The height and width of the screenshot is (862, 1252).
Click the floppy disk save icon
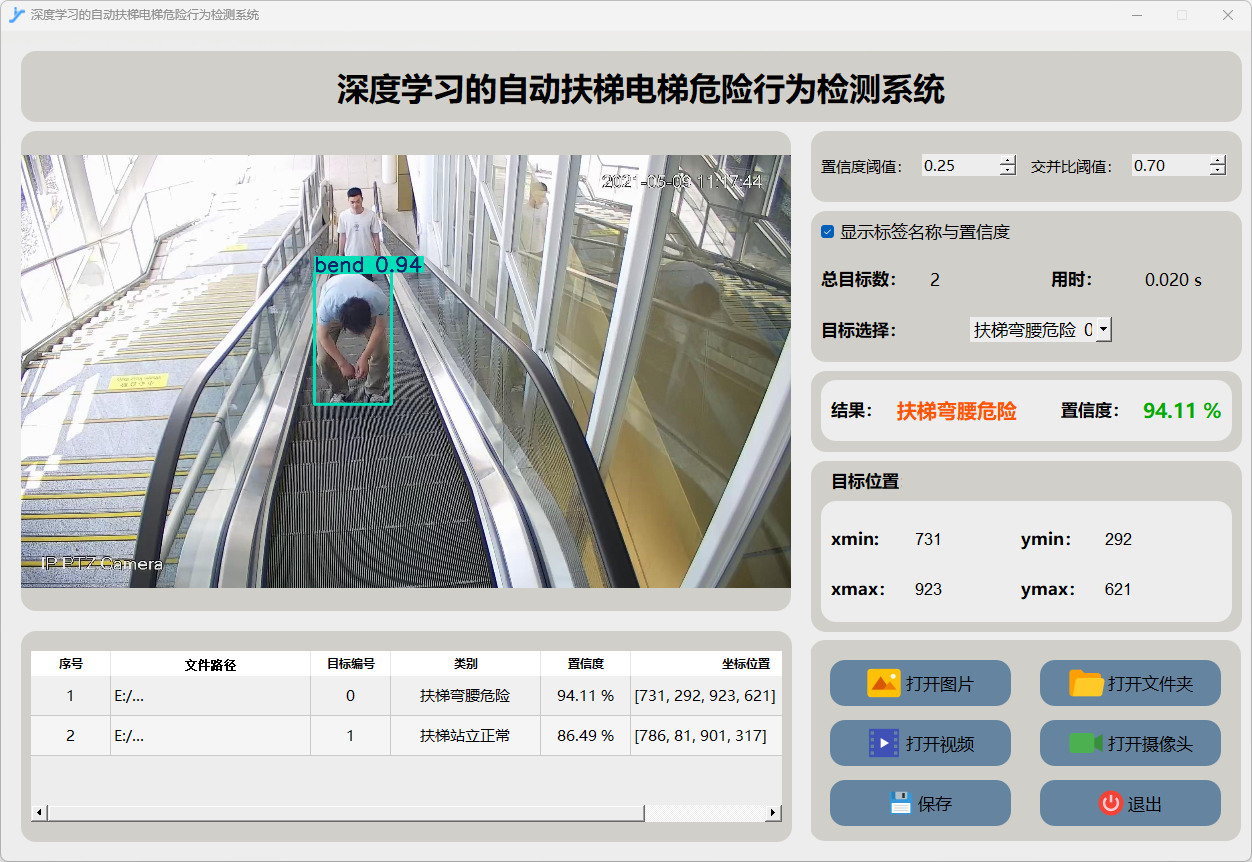point(900,803)
